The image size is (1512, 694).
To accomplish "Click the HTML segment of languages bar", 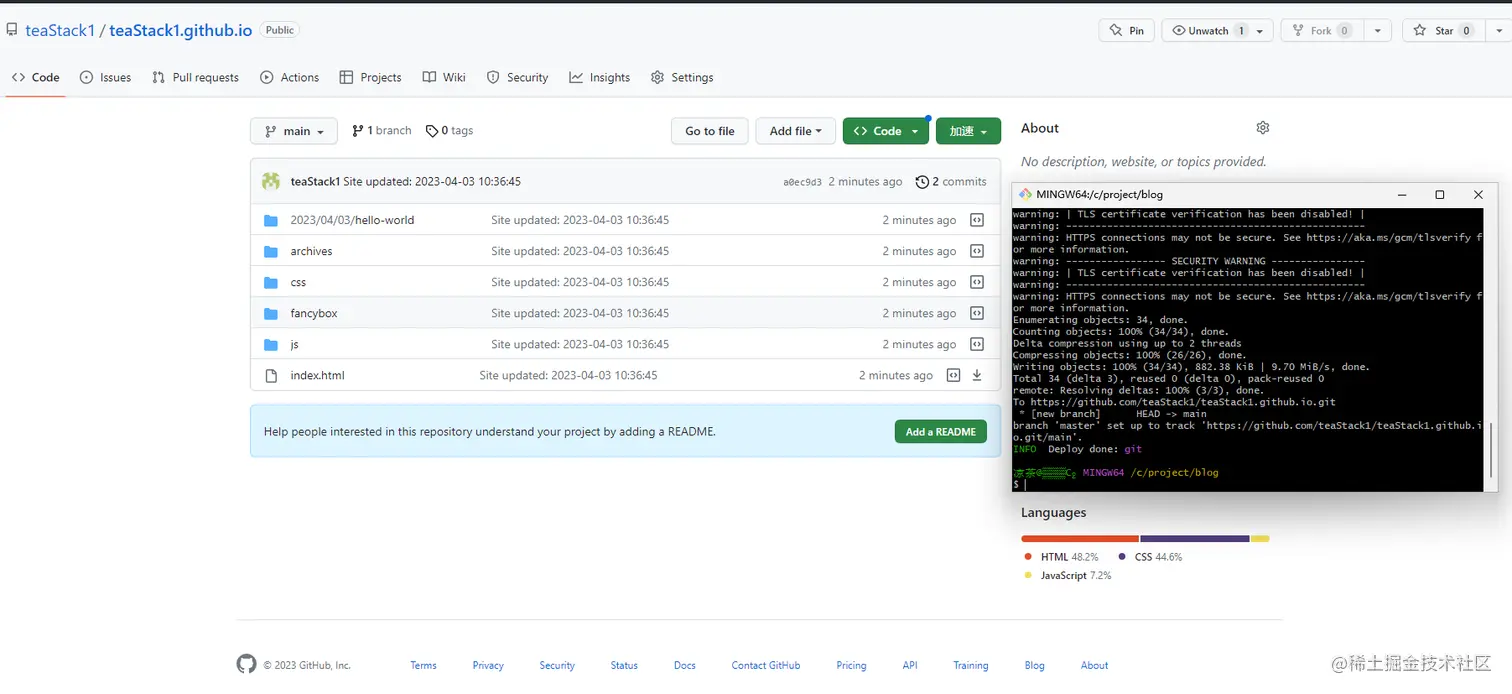I will [x=1080, y=538].
